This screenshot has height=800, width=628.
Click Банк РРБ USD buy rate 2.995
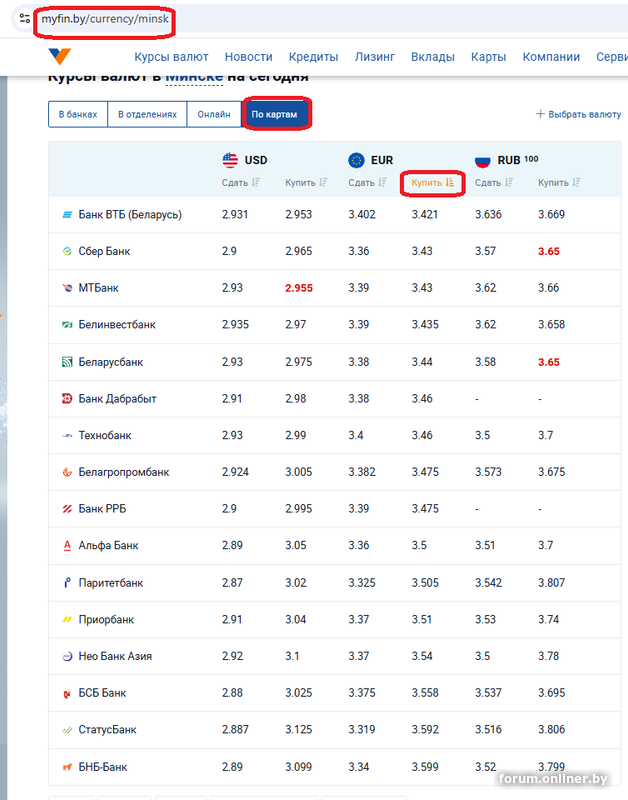point(298,509)
